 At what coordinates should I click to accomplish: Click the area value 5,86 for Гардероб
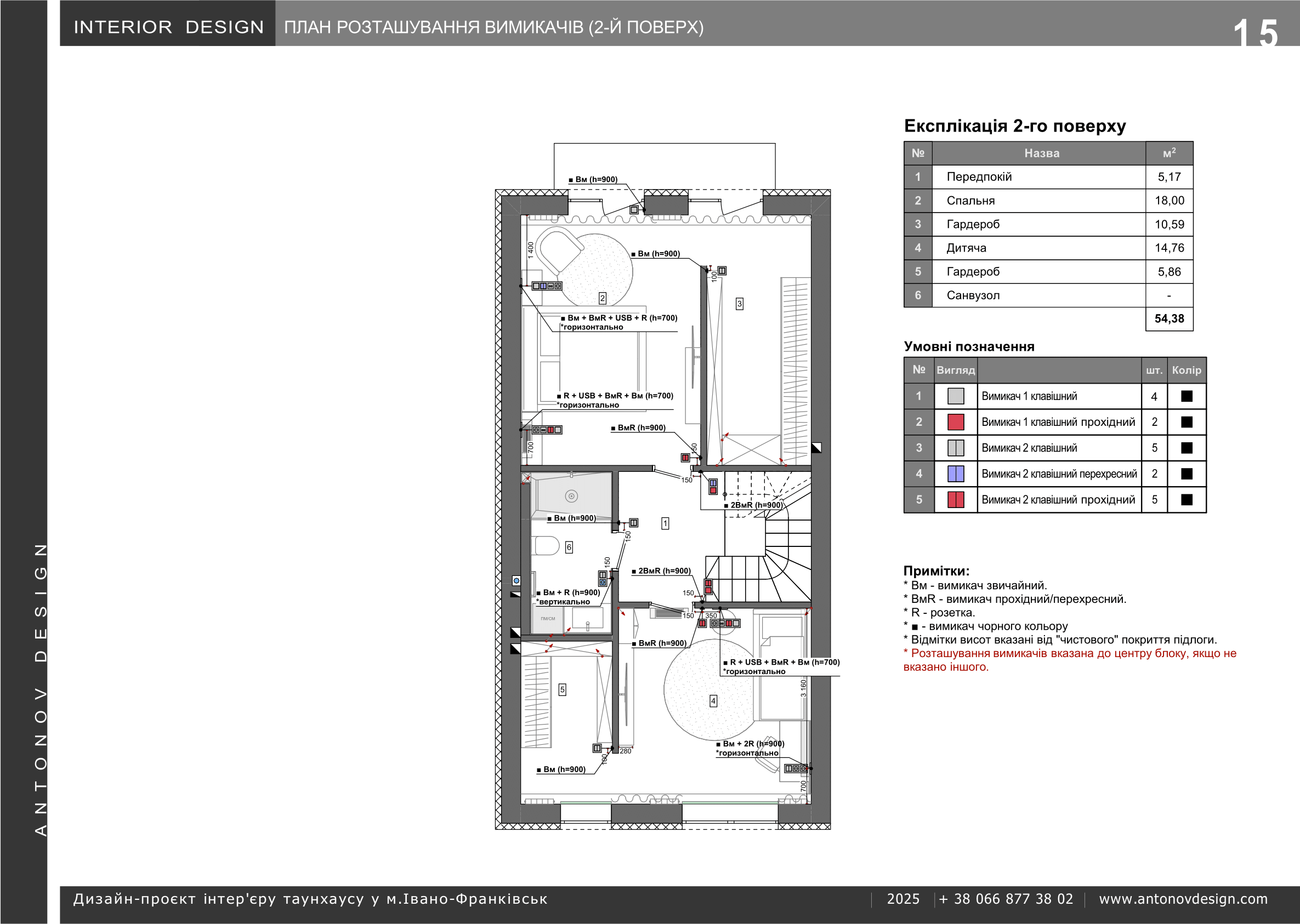pos(1169,272)
